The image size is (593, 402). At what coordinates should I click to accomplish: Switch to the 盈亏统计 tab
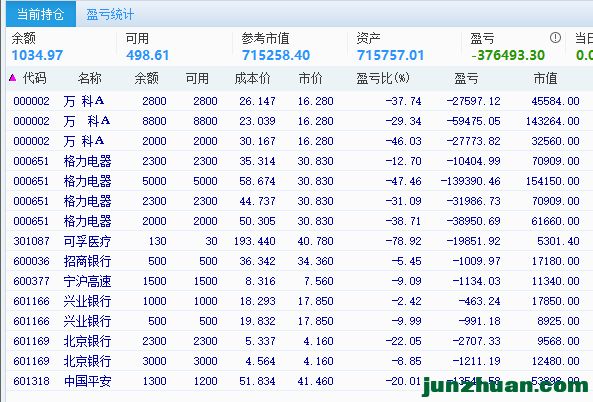[x=110, y=14]
